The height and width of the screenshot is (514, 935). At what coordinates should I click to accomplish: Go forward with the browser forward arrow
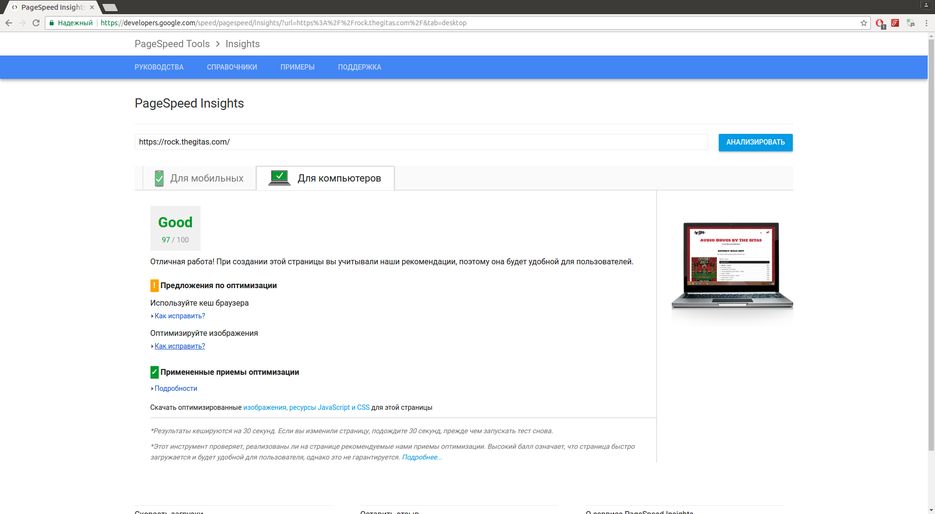(22, 23)
